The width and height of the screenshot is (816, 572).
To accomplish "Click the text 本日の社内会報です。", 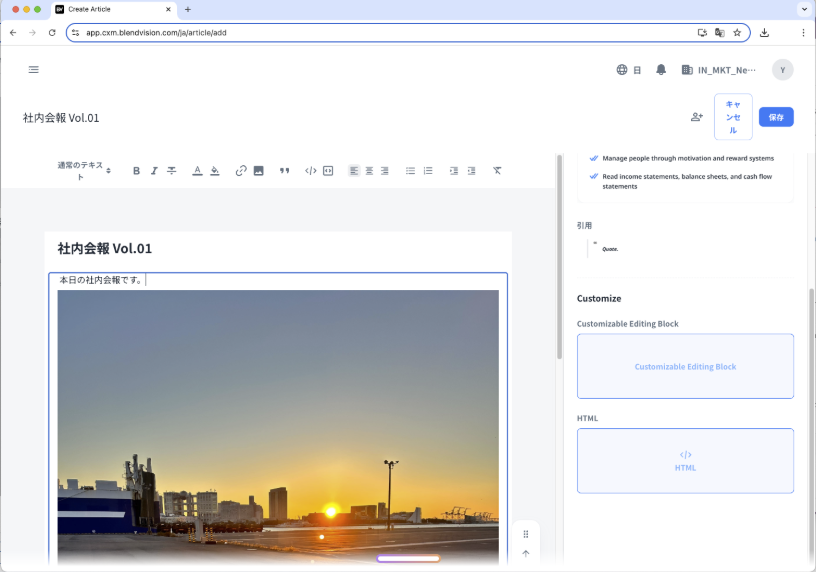I will [101, 280].
